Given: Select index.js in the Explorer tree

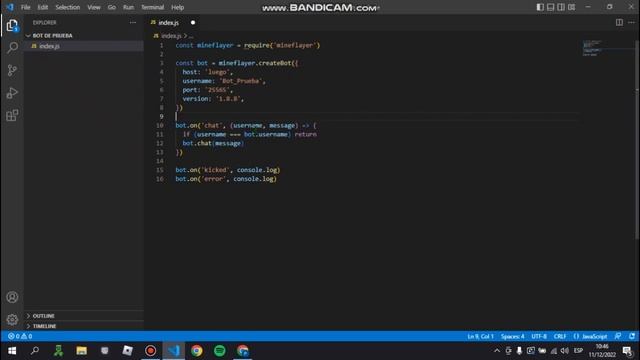Looking at the screenshot, I should (49, 46).
